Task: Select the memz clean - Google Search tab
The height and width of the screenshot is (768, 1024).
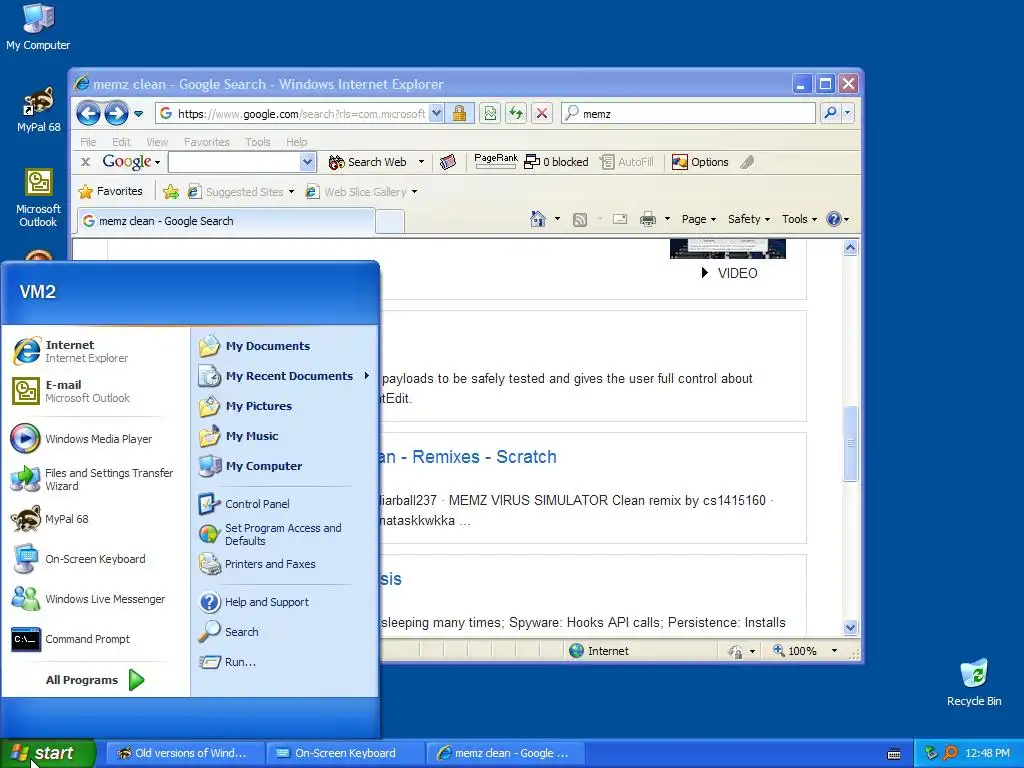Action: point(226,221)
